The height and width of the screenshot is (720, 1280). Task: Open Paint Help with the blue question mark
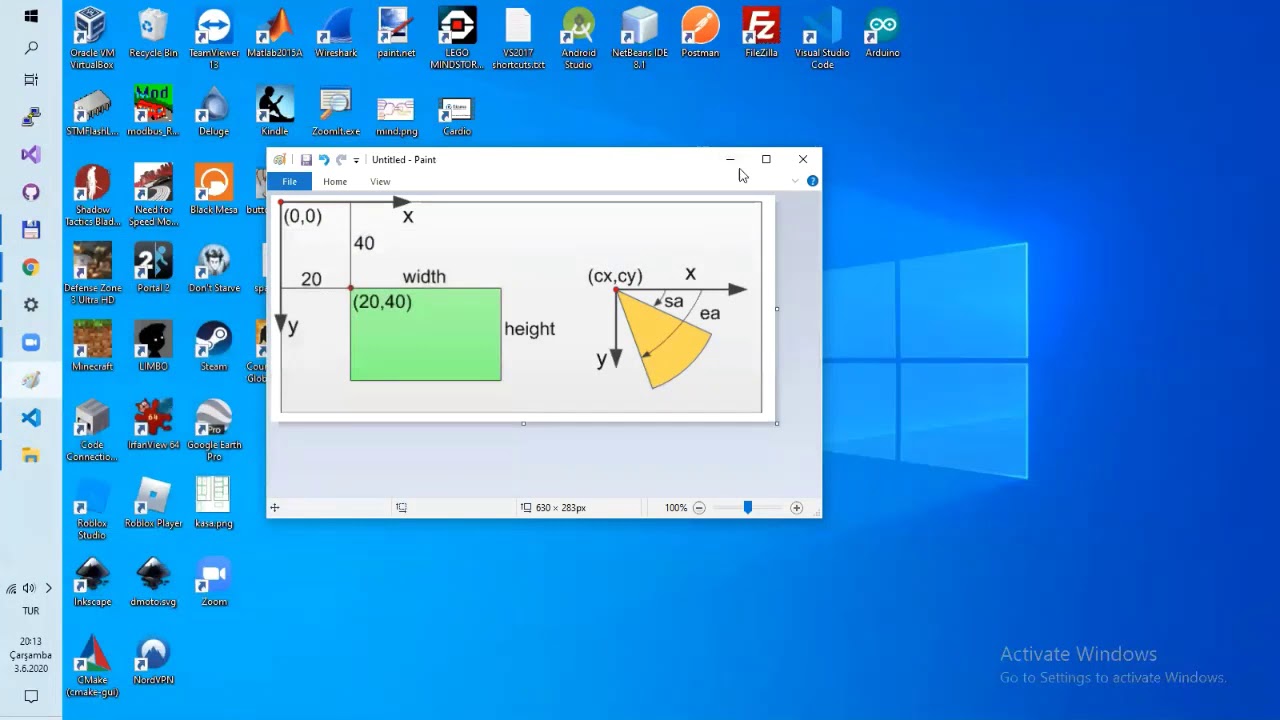812,181
